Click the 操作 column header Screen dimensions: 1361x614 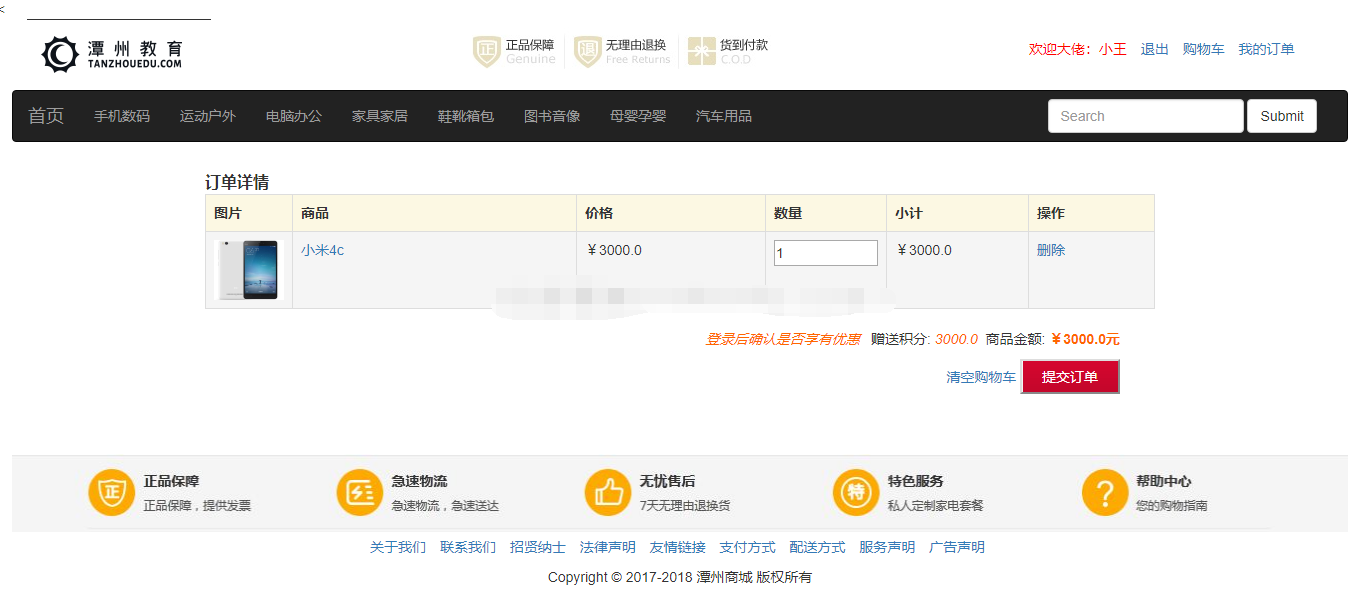pyautogui.click(x=1051, y=213)
